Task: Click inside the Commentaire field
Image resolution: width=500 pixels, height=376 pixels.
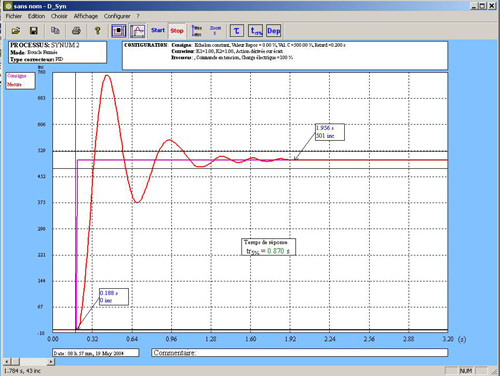Action: (300, 353)
